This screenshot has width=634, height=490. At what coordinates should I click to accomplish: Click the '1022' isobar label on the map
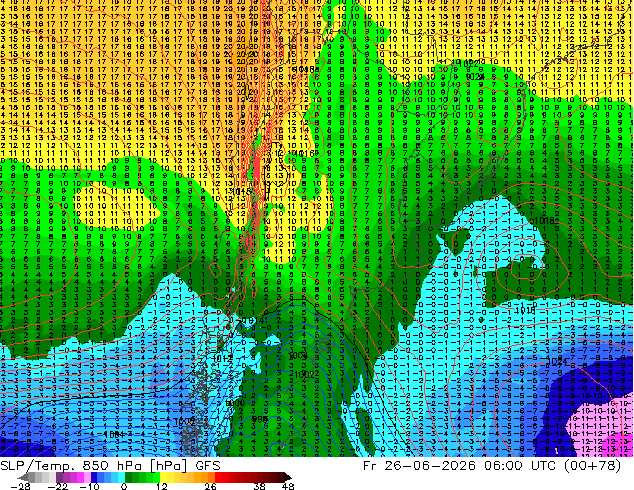coord(469,63)
